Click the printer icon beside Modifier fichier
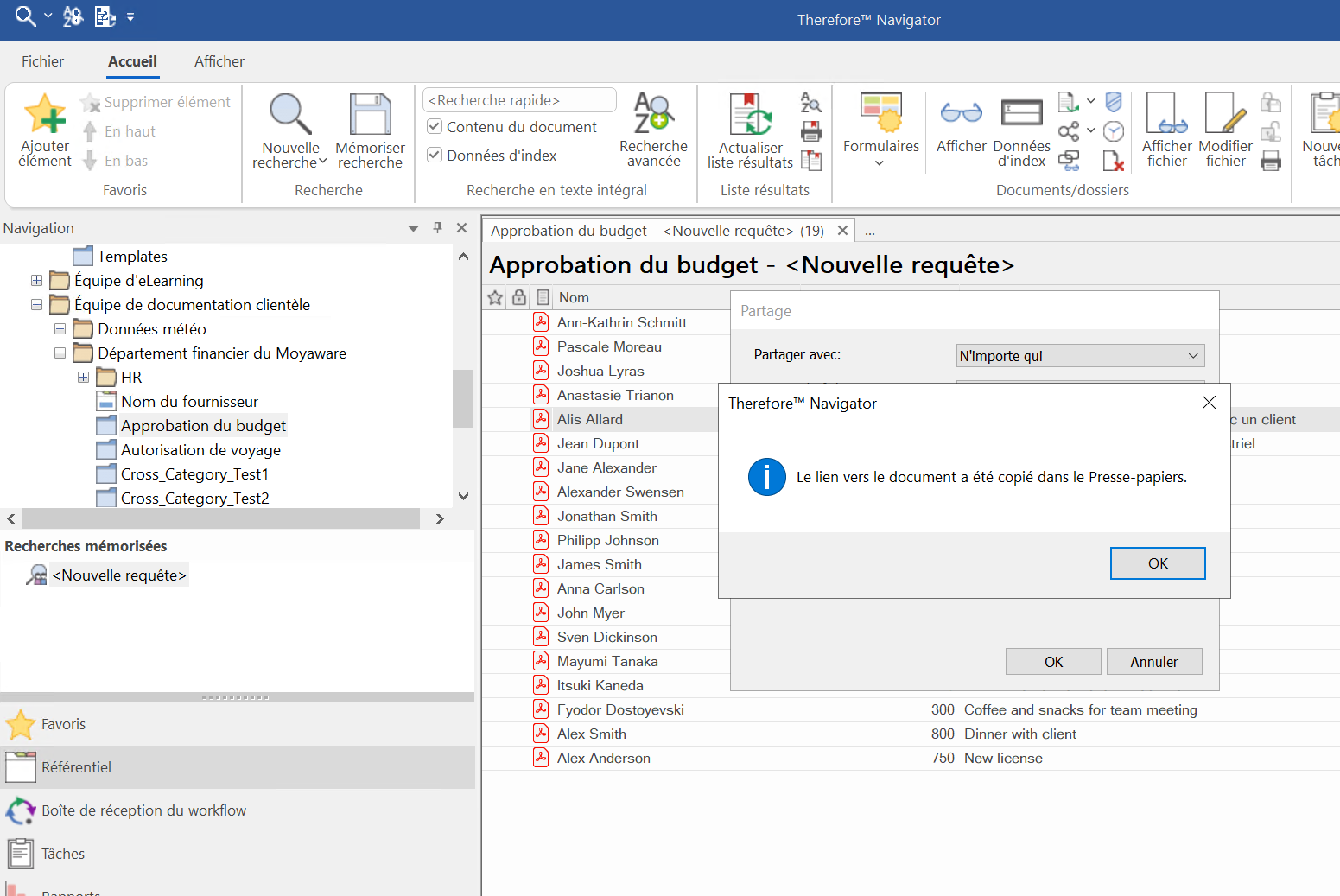 point(1271,161)
